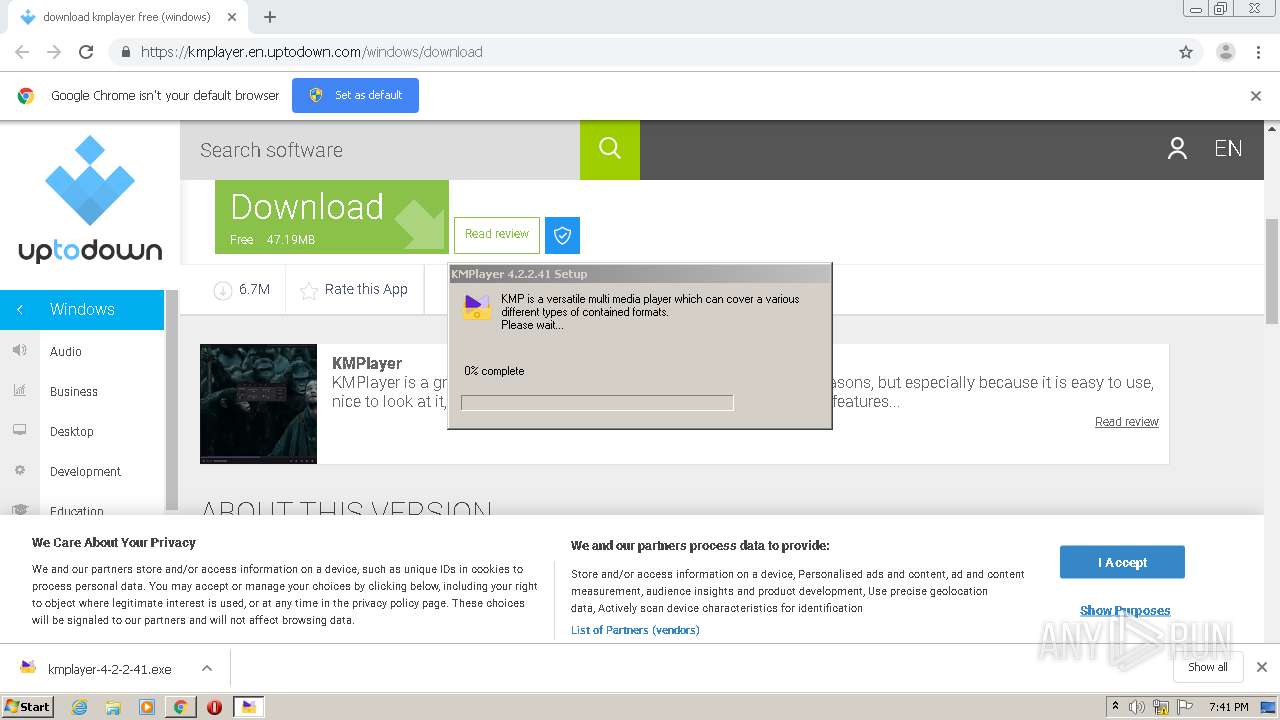Click the browser back arrow

22,52
